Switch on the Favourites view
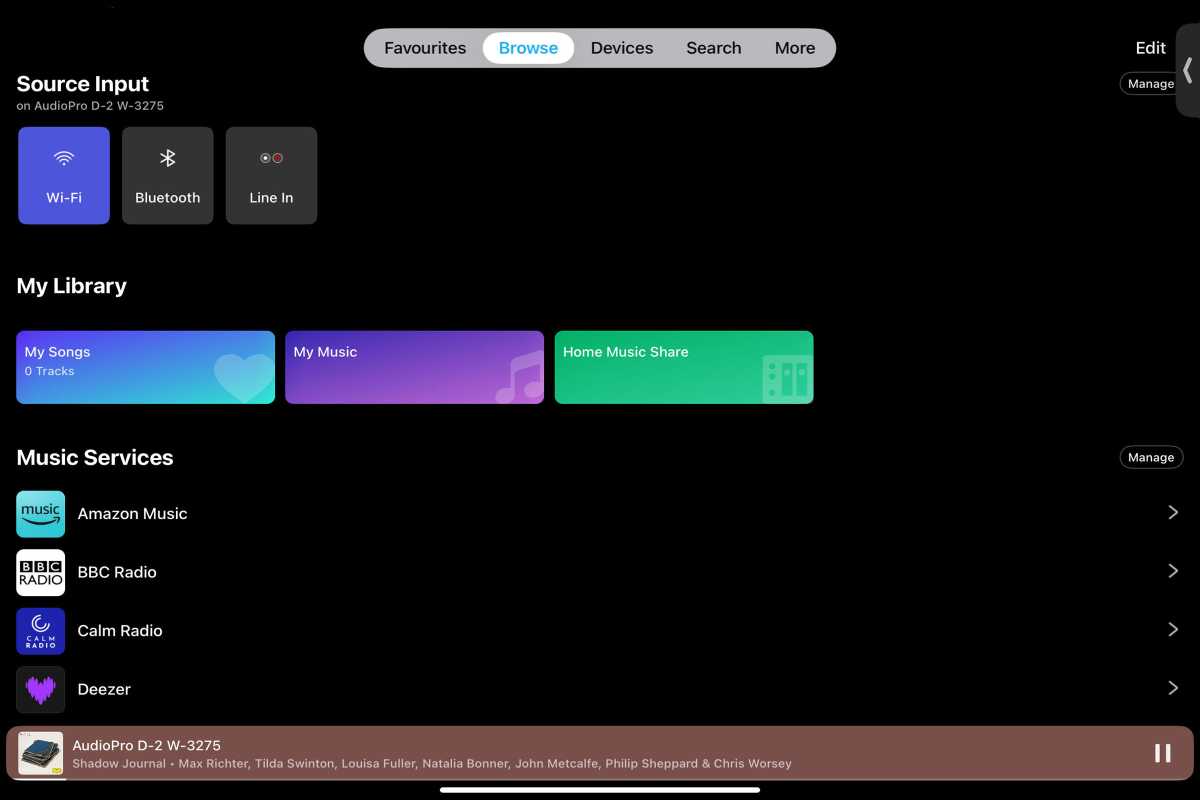 click(x=425, y=47)
